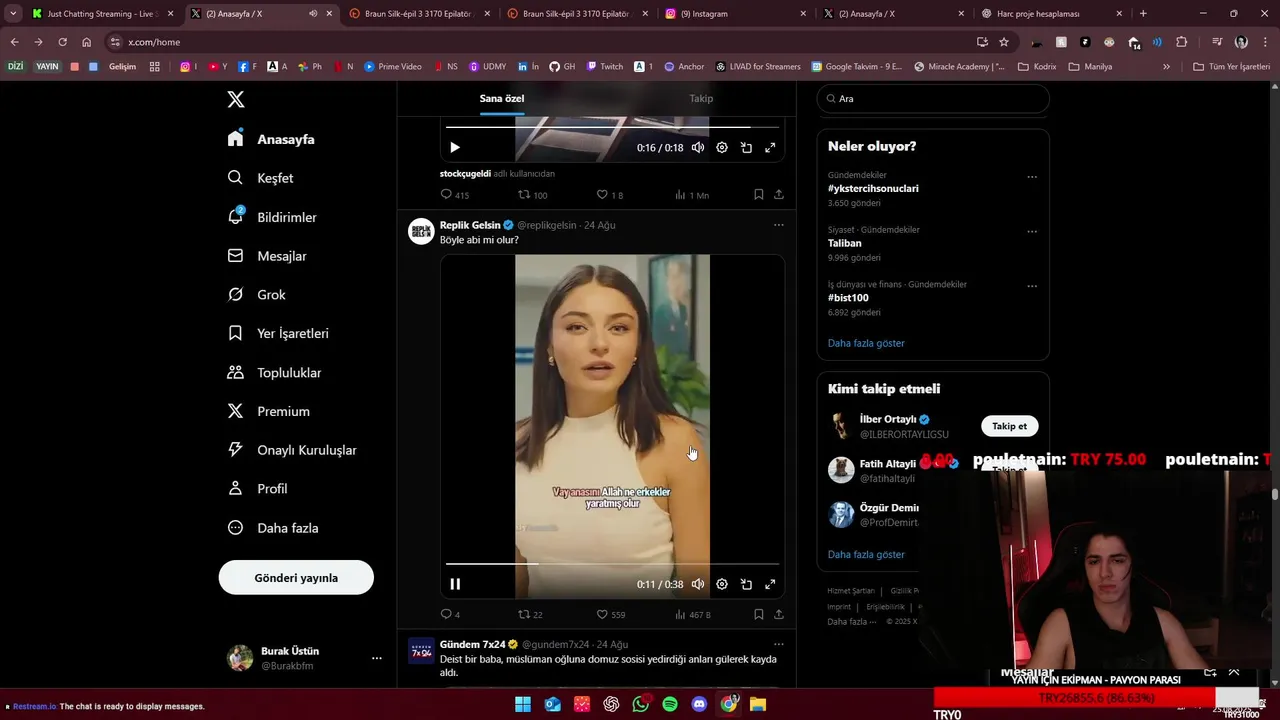
Task: Open Mesajlar in sidebar
Action: click(x=267, y=256)
